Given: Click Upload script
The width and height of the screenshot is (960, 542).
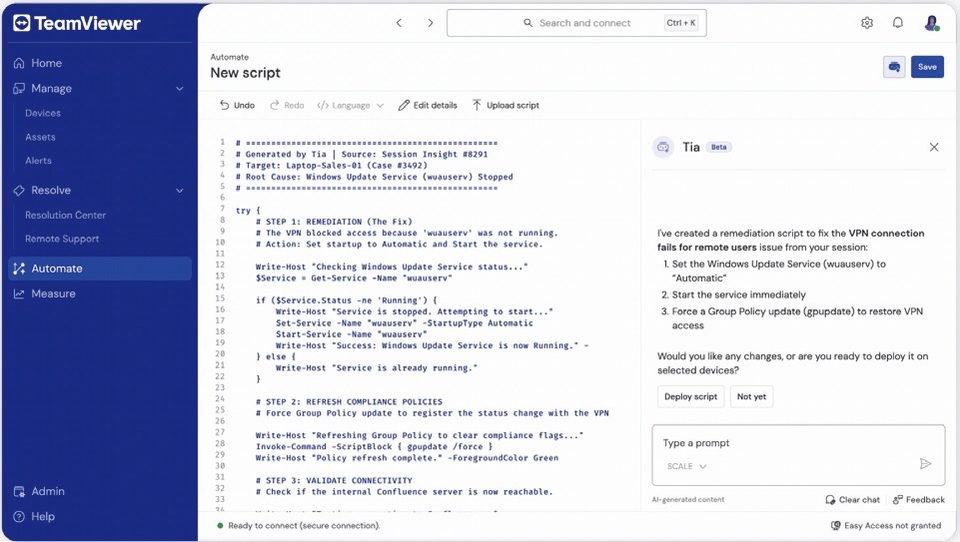Looking at the screenshot, I should tap(506, 105).
